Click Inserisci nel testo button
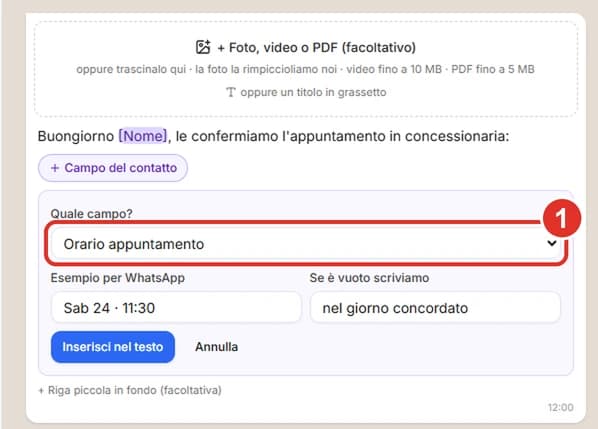The image size is (598, 429). coord(113,347)
